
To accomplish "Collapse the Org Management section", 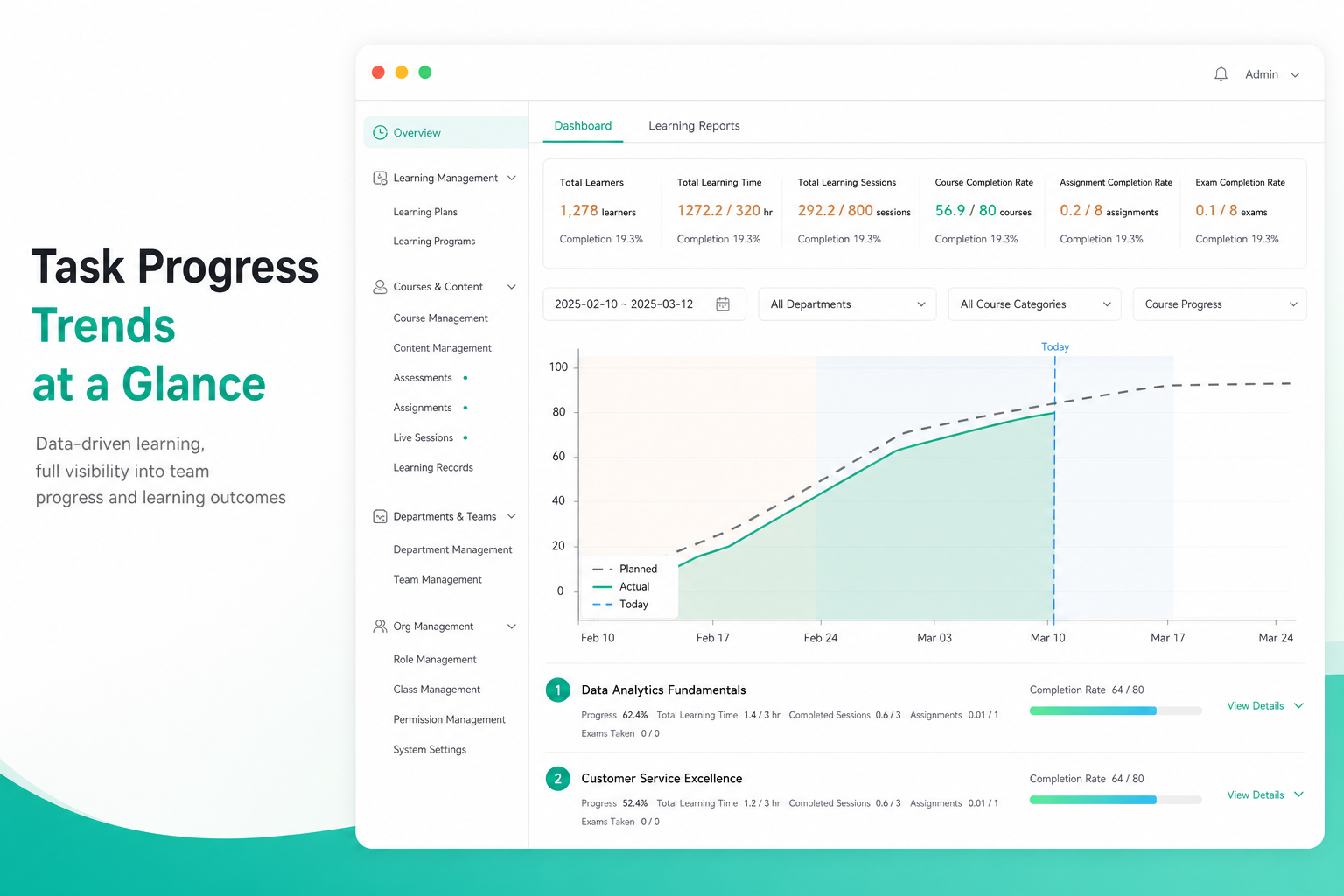I will [512, 626].
